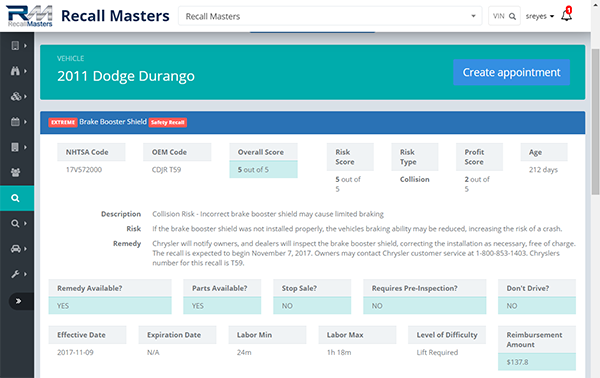
Task: Click the Recall Masters logo
Action: [x=29, y=16]
